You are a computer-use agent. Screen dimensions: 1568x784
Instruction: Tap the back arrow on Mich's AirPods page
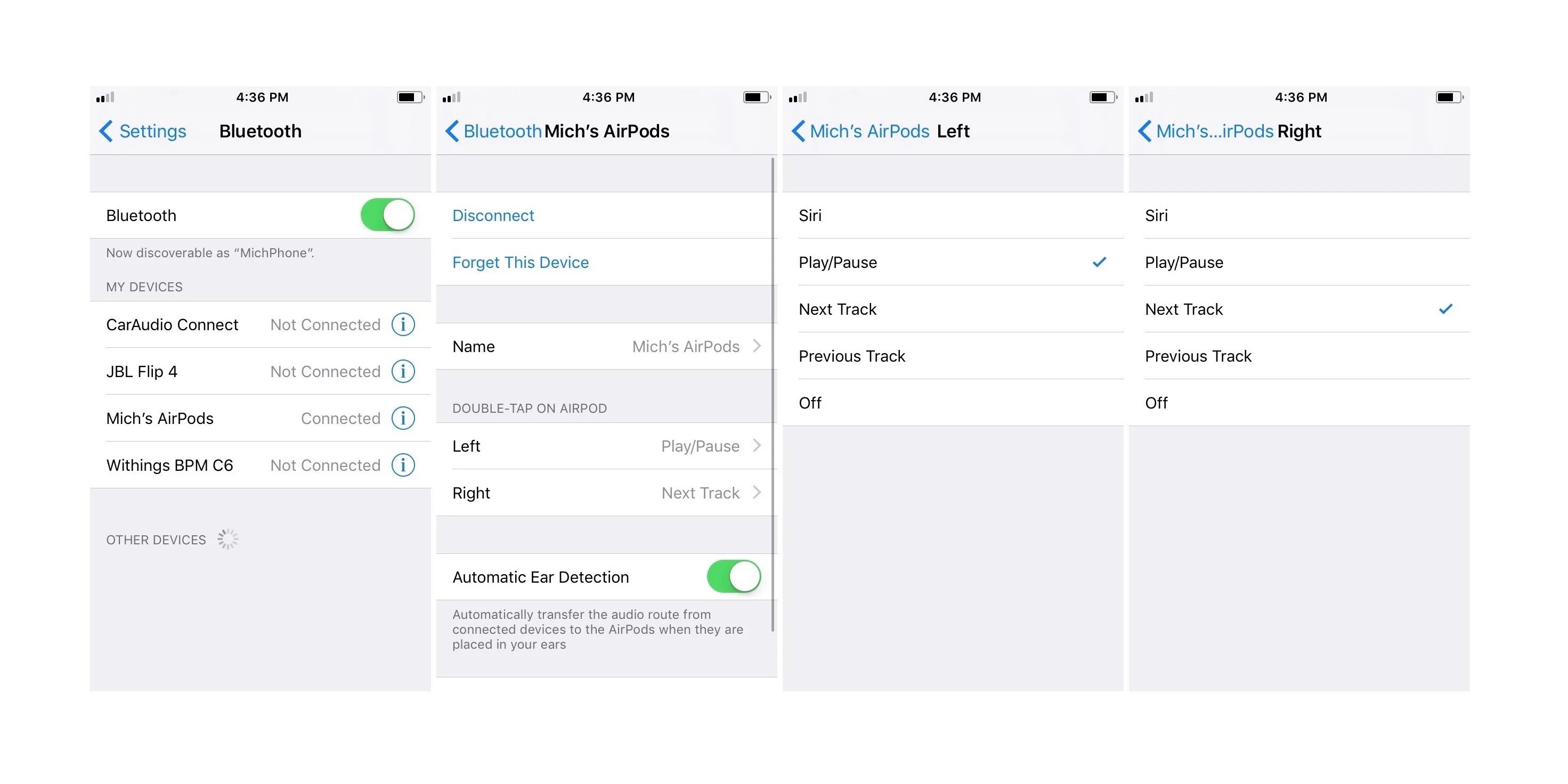[450, 130]
